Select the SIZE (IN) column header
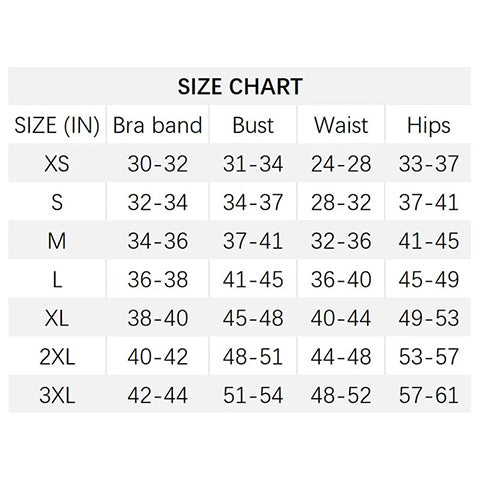480x480 pixels. tap(57, 126)
